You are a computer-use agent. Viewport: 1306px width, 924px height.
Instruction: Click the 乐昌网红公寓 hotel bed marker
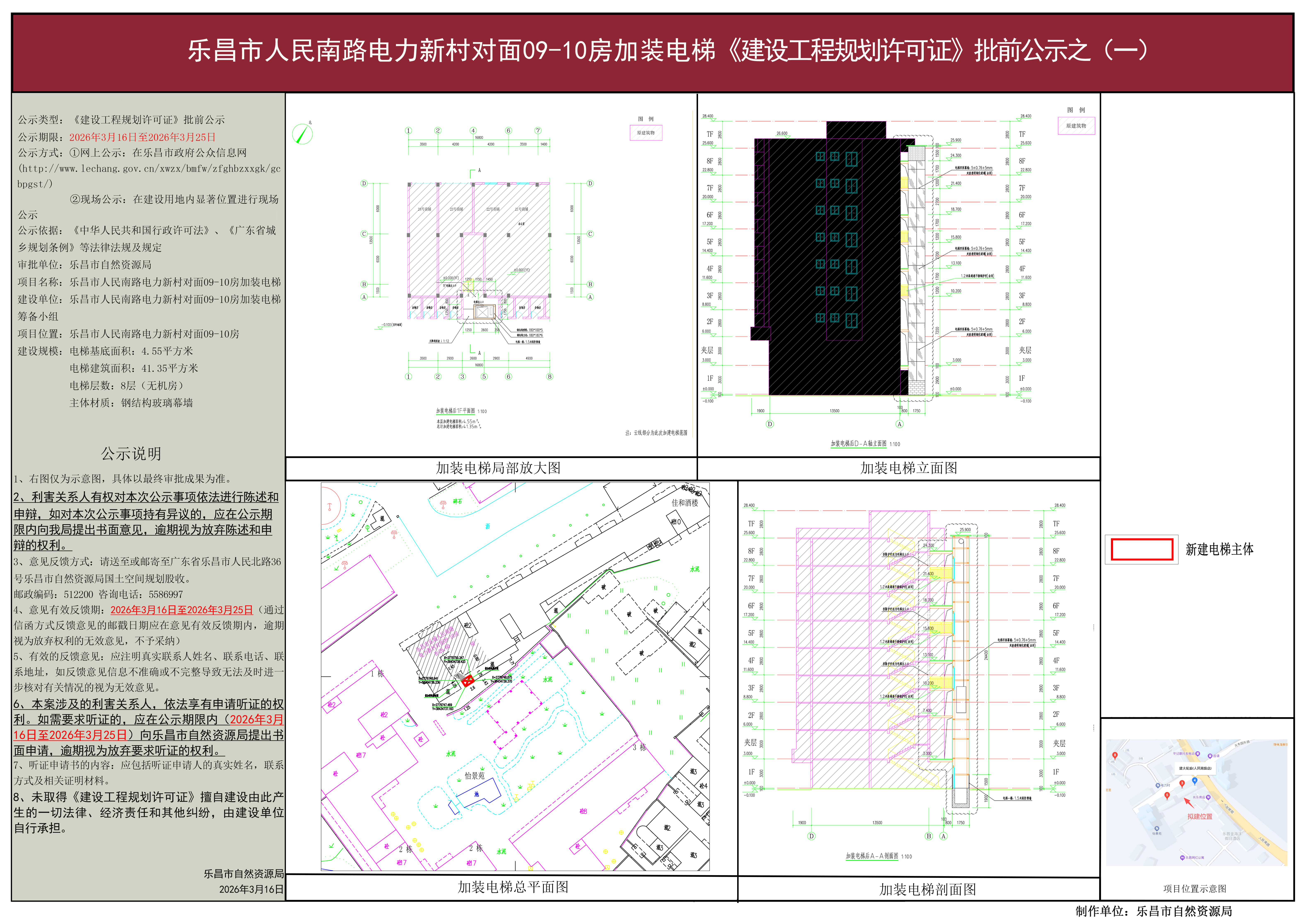coord(1183,857)
